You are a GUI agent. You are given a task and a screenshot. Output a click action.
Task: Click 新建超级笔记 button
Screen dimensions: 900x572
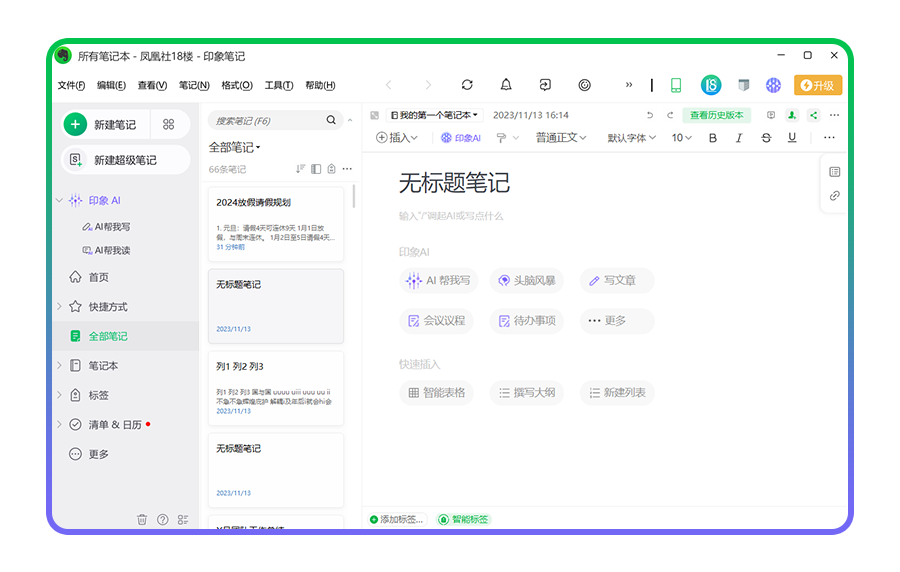pos(125,160)
